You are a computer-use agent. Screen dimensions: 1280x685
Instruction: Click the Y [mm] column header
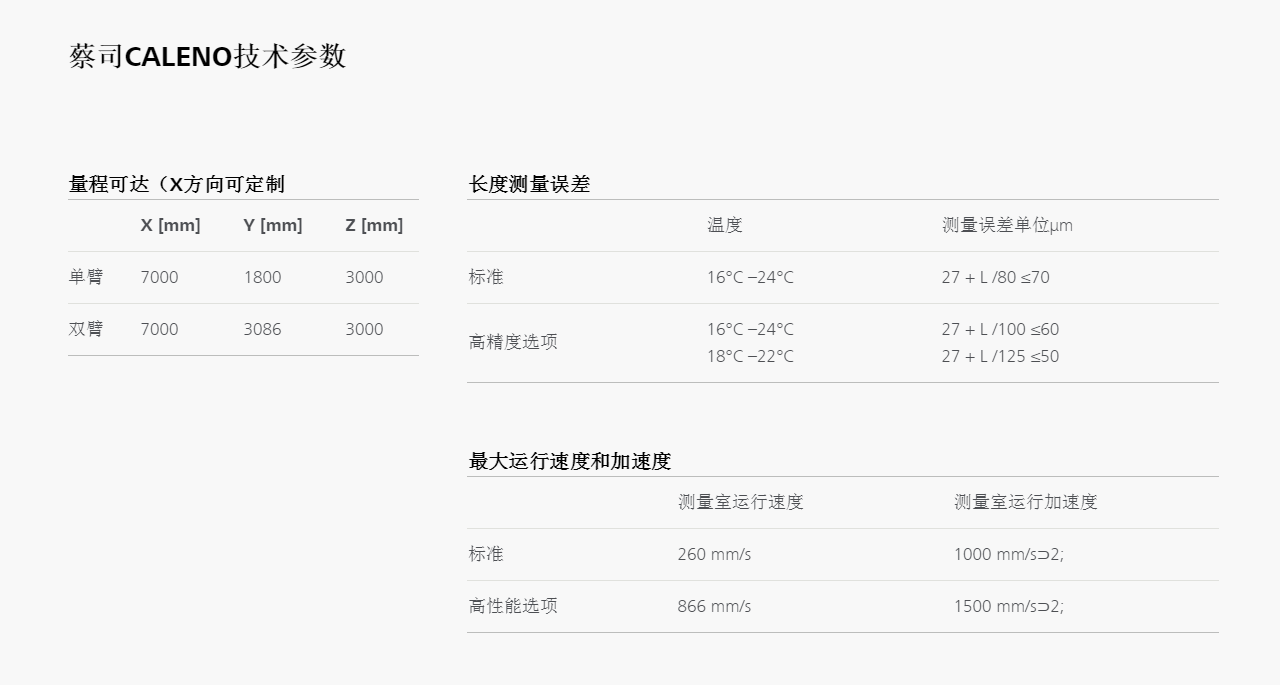[272, 225]
